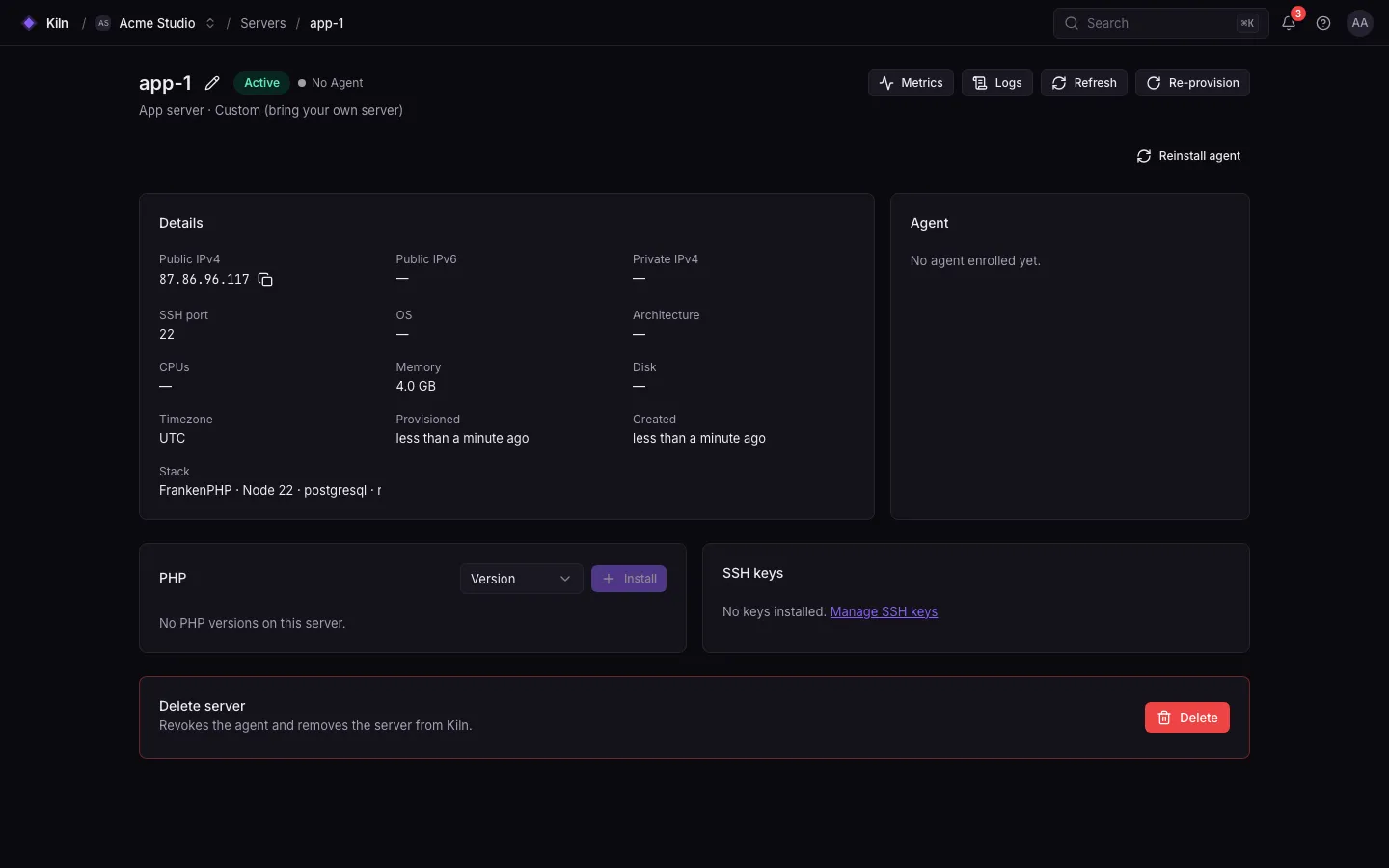Click the Kiln breadcrumb label

pos(57,23)
